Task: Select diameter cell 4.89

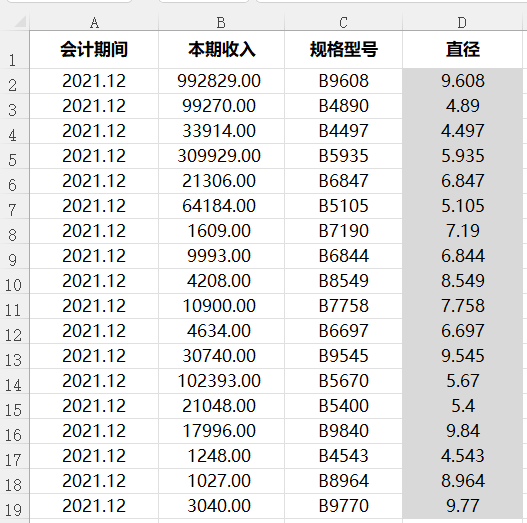Action: pos(462,106)
